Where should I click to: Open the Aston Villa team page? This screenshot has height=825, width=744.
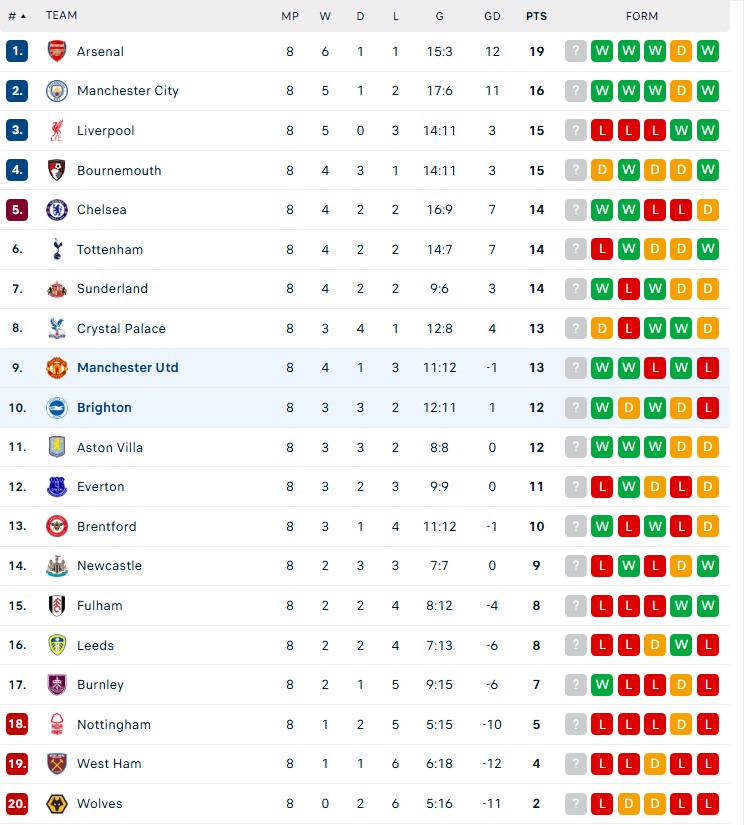110,448
